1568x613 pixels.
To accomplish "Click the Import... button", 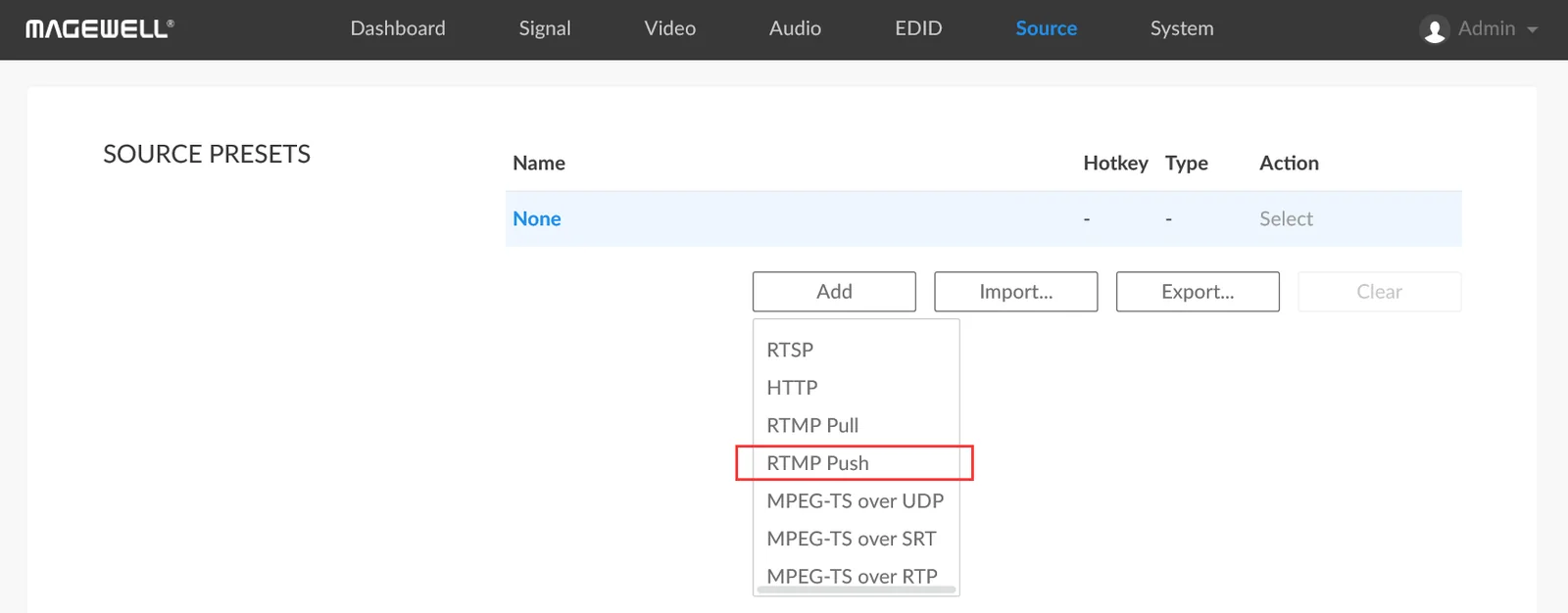I will 1016,292.
